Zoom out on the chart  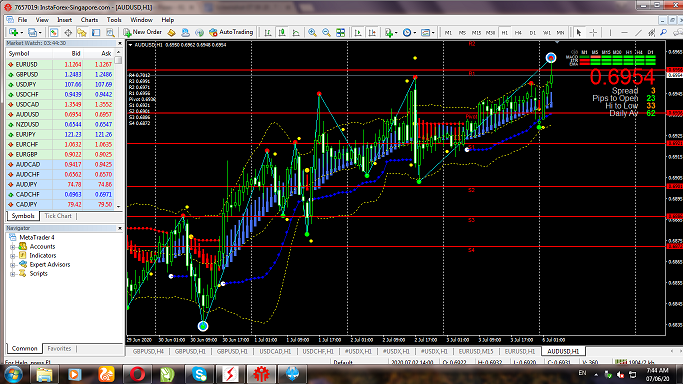click(x=326, y=32)
